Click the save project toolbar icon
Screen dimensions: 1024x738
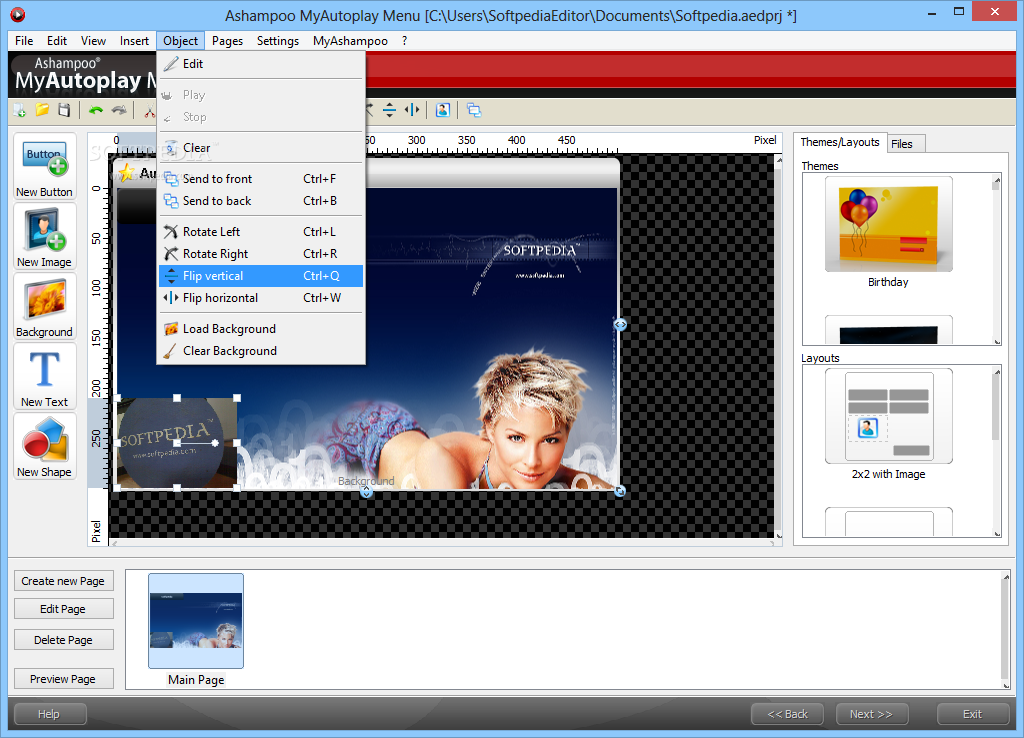pyautogui.click(x=64, y=110)
